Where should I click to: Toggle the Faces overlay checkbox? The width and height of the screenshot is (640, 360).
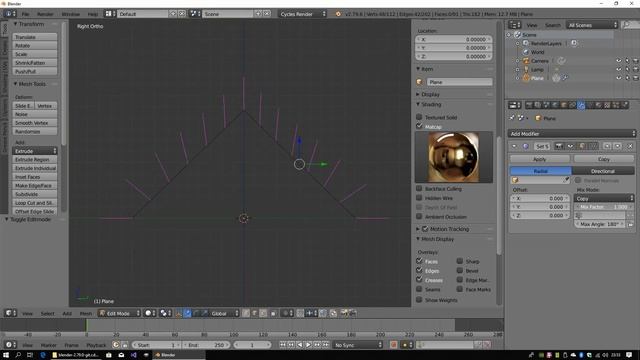click(419, 261)
